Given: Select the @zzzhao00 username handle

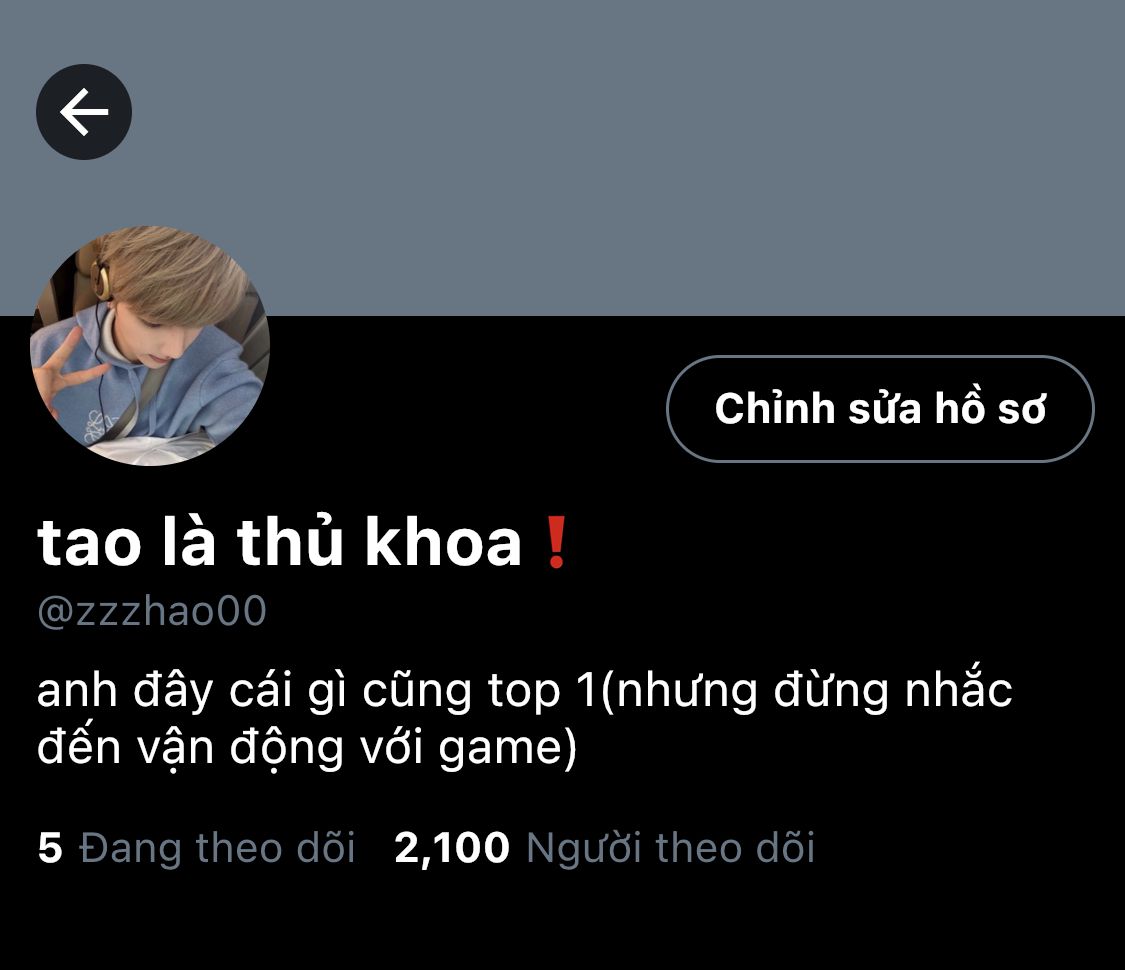Looking at the screenshot, I should click(151, 611).
